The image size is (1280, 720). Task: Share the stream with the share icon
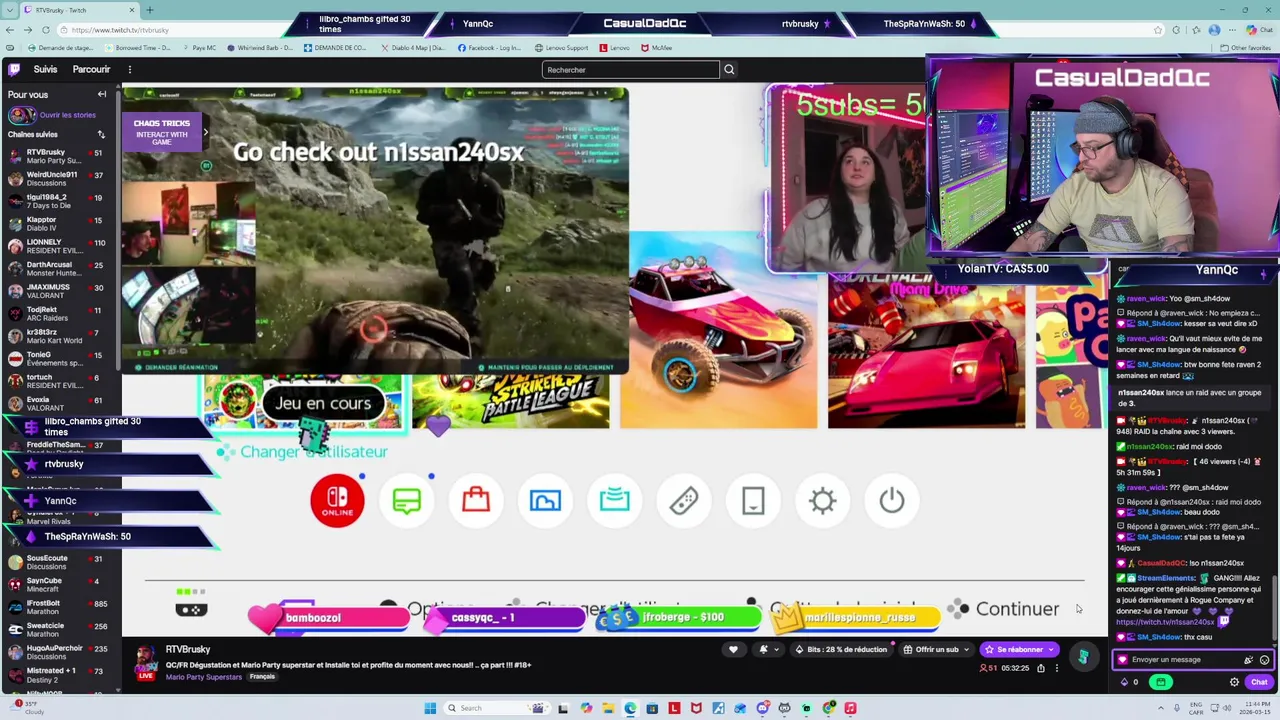1041,668
